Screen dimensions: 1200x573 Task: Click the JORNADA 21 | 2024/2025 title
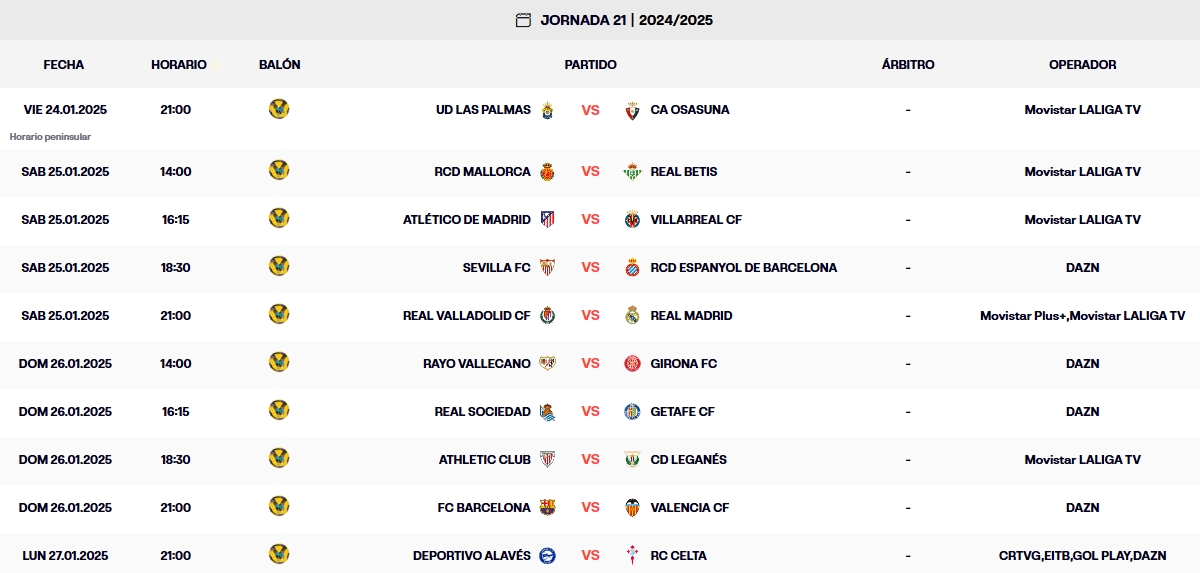point(626,20)
